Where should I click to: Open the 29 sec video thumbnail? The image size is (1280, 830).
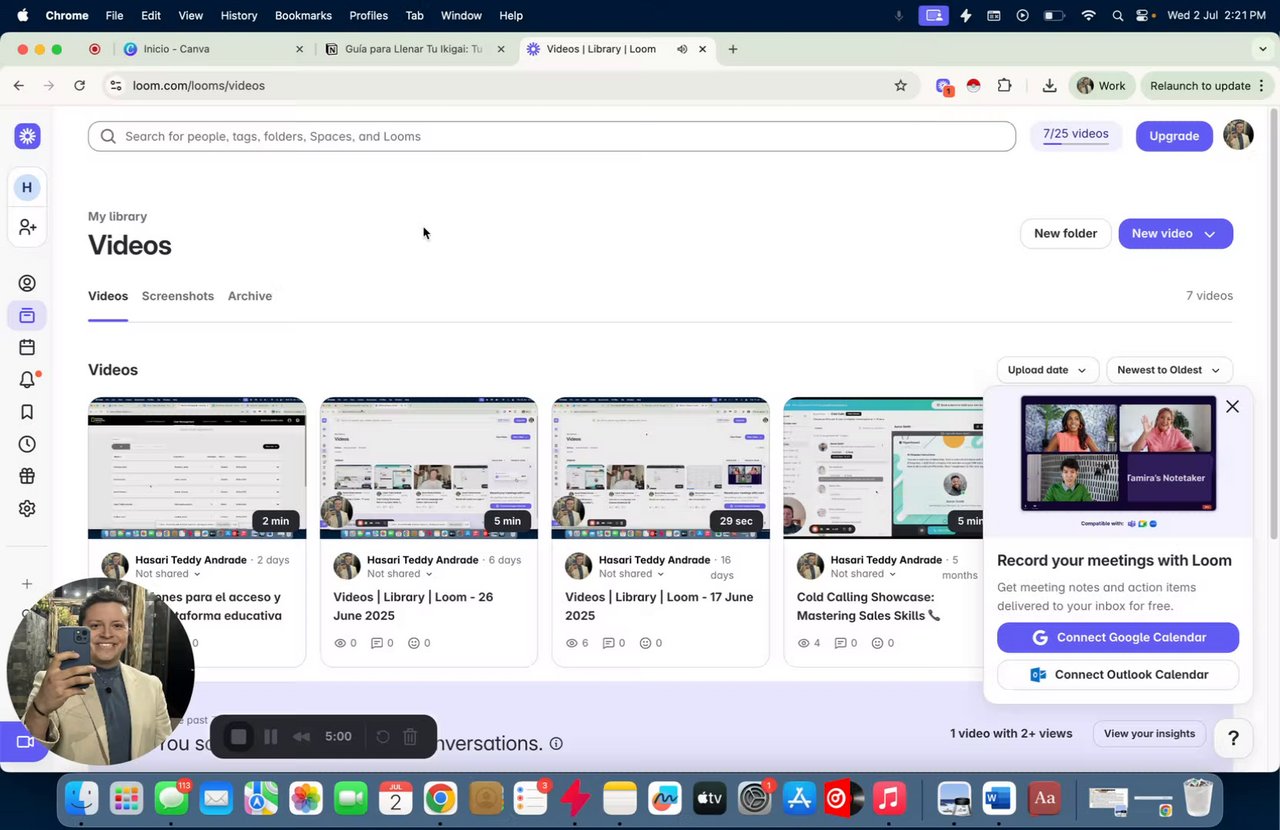coord(661,468)
